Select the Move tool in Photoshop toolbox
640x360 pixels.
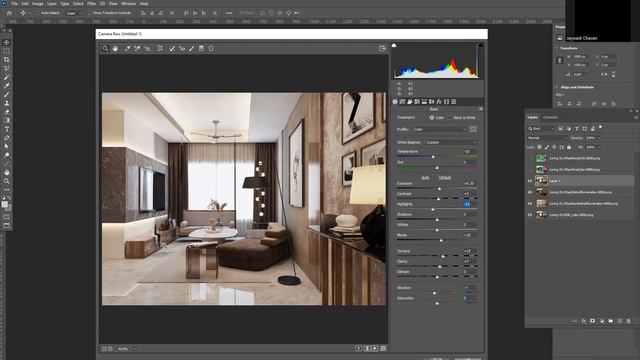[7, 42]
